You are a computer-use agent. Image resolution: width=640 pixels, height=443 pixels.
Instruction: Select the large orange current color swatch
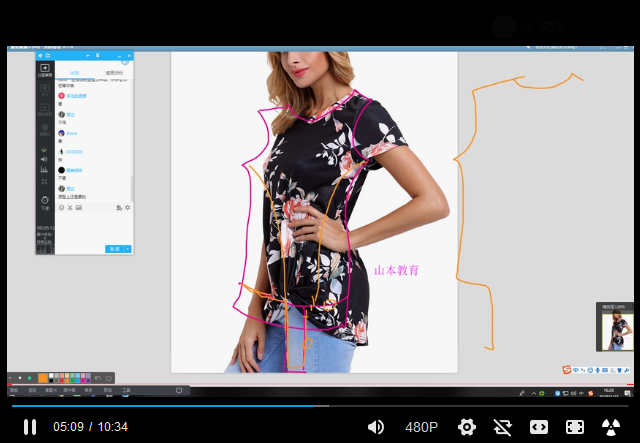click(43, 378)
